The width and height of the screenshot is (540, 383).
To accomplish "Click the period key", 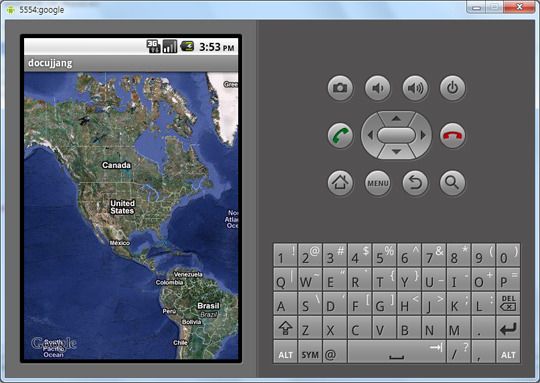I will coord(483,328).
